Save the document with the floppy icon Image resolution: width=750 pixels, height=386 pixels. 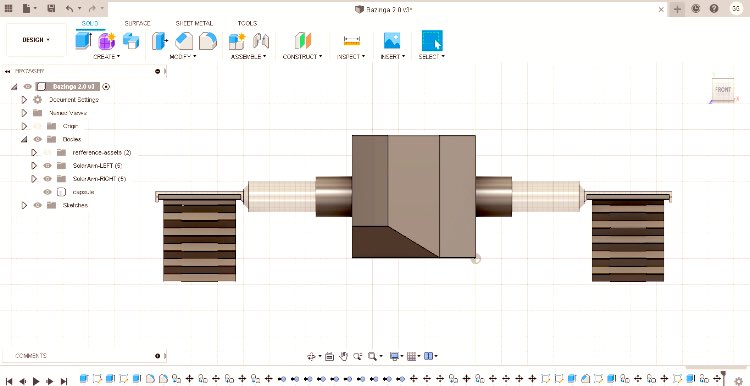52,9
